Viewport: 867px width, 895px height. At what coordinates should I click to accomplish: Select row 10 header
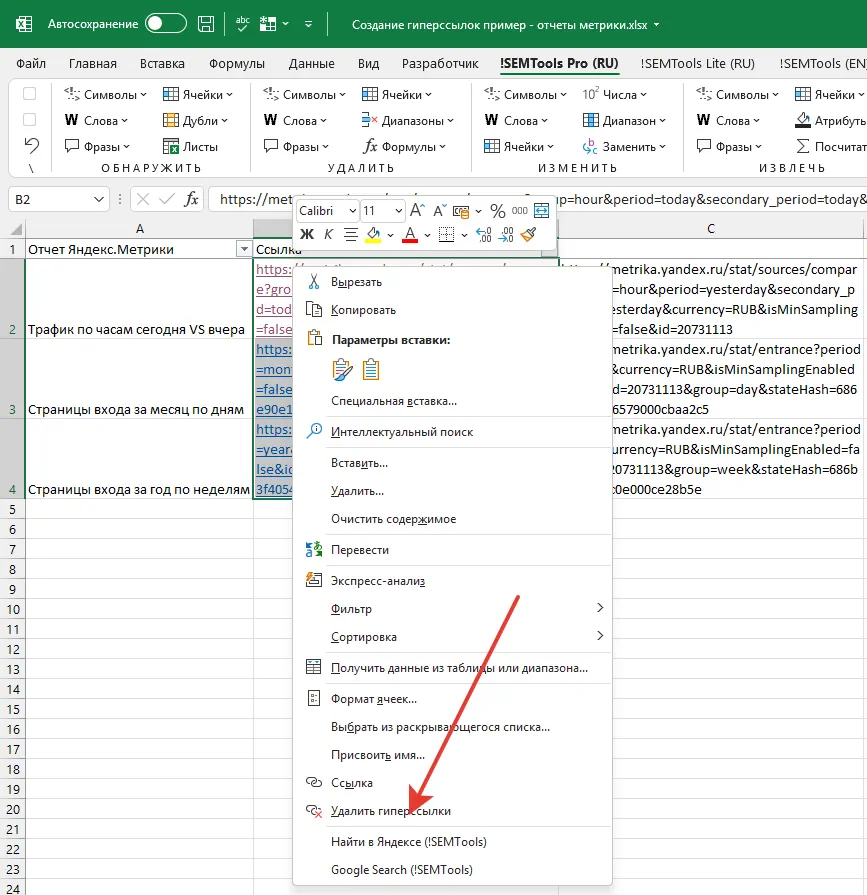(13, 610)
